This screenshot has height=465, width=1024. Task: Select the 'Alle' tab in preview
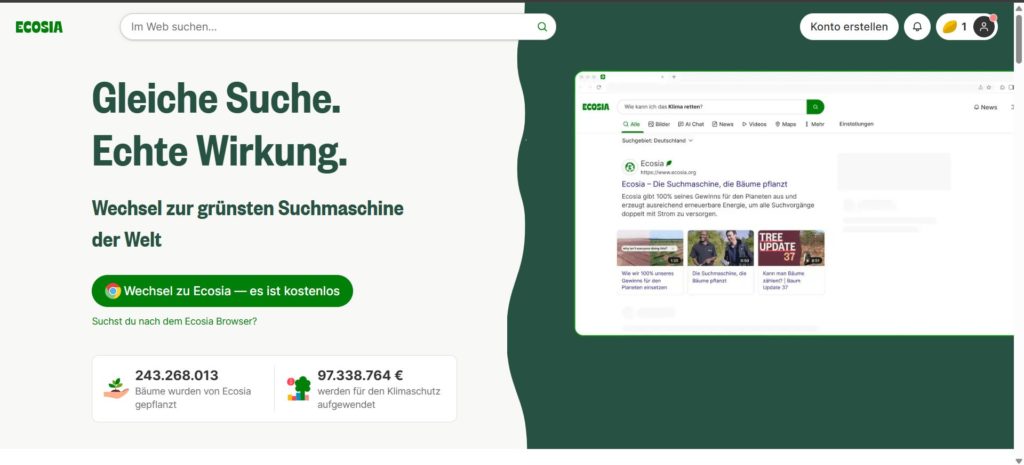coord(632,124)
